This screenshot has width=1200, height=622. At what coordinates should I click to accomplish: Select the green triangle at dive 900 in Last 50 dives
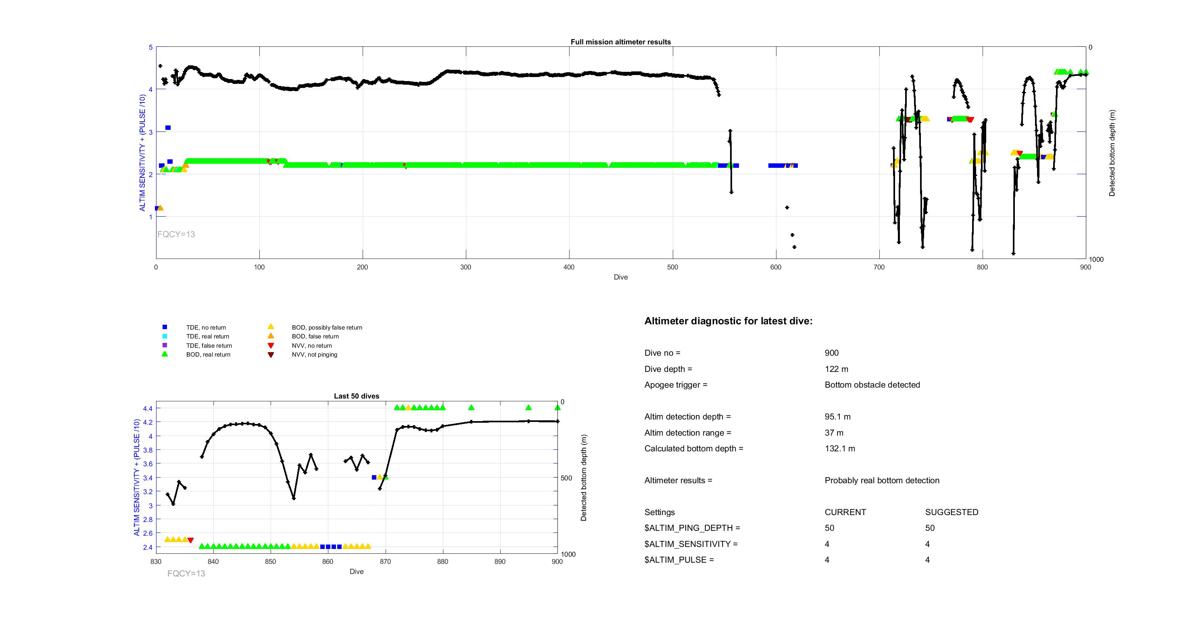pyautogui.click(x=557, y=407)
